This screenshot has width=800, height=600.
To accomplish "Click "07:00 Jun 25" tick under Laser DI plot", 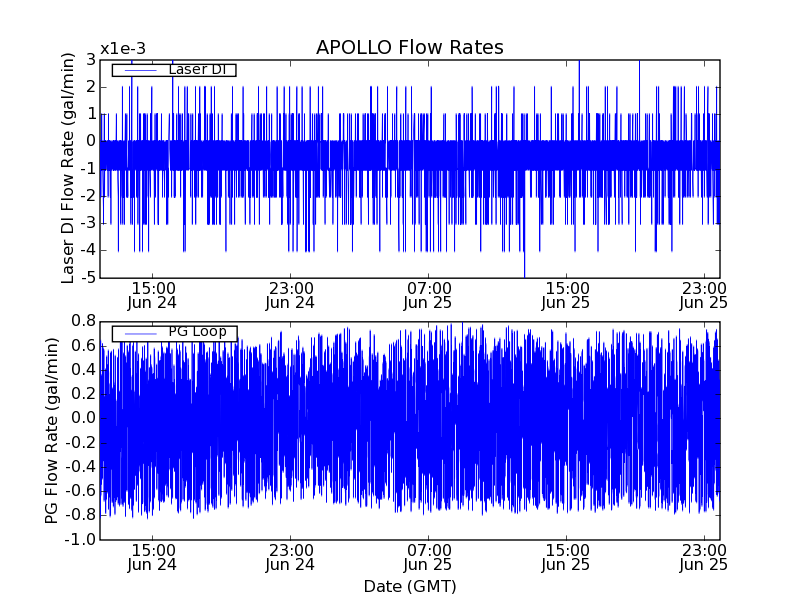I will 428,296.
